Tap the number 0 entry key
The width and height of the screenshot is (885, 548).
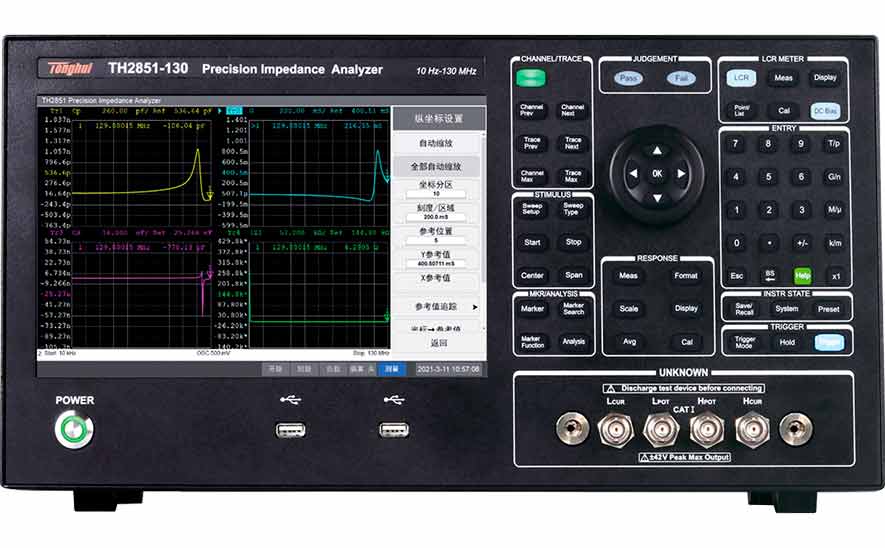(x=737, y=243)
